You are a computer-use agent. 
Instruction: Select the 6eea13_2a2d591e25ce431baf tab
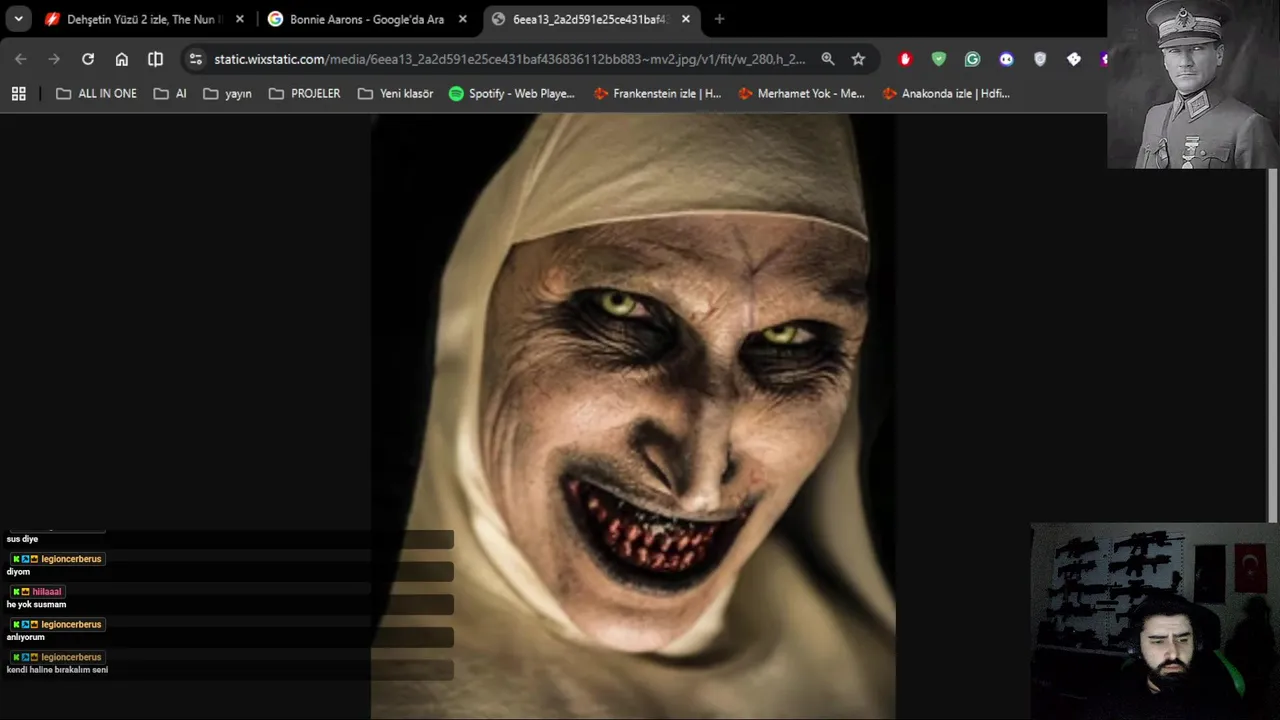(x=590, y=19)
